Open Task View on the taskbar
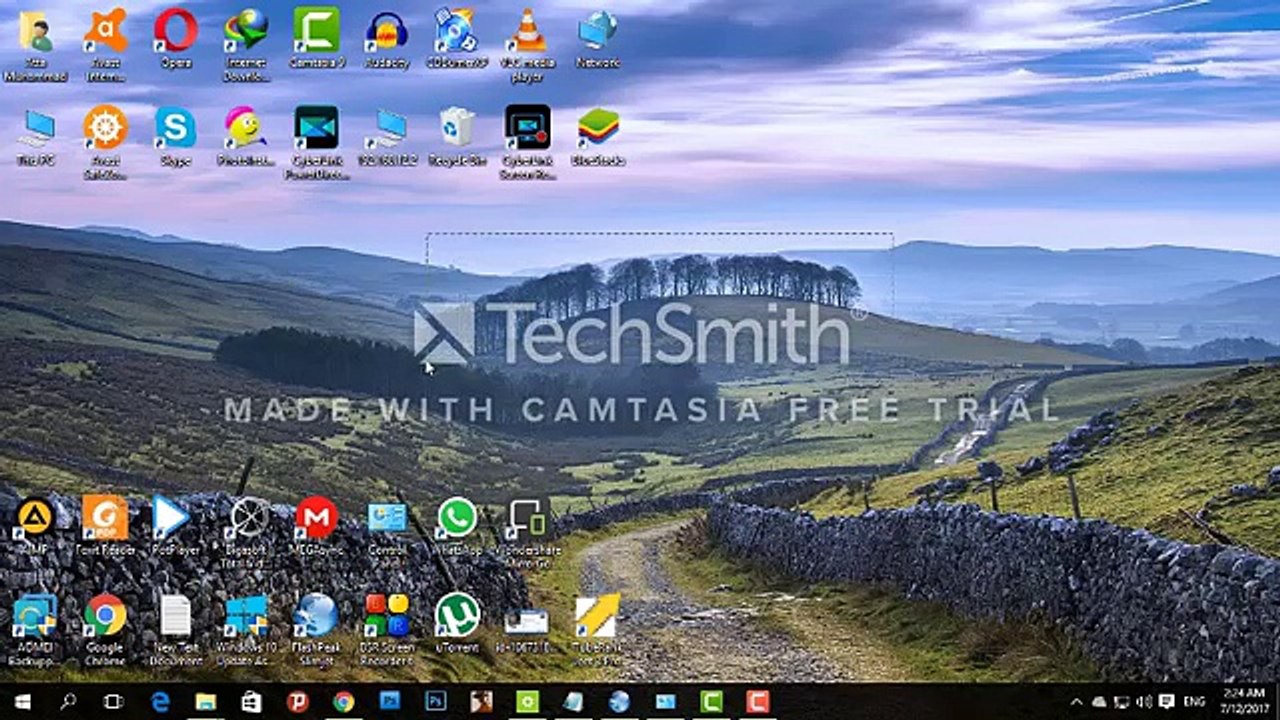The width and height of the screenshot is (1280, 720). coord(113,702)
